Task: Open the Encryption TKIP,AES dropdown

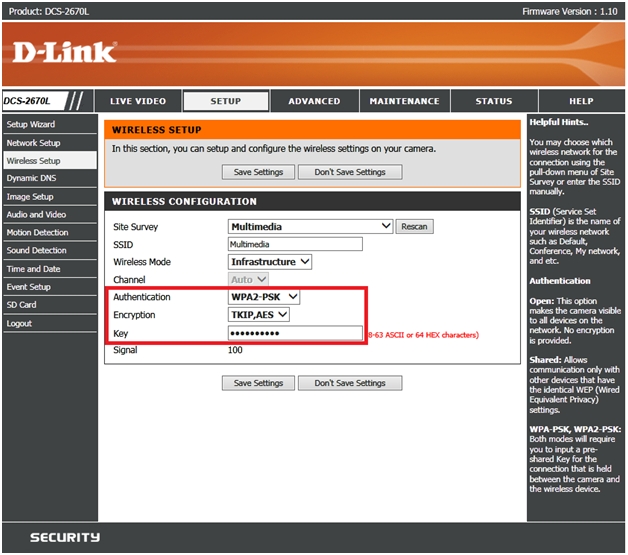Action: tap(259, 315)
